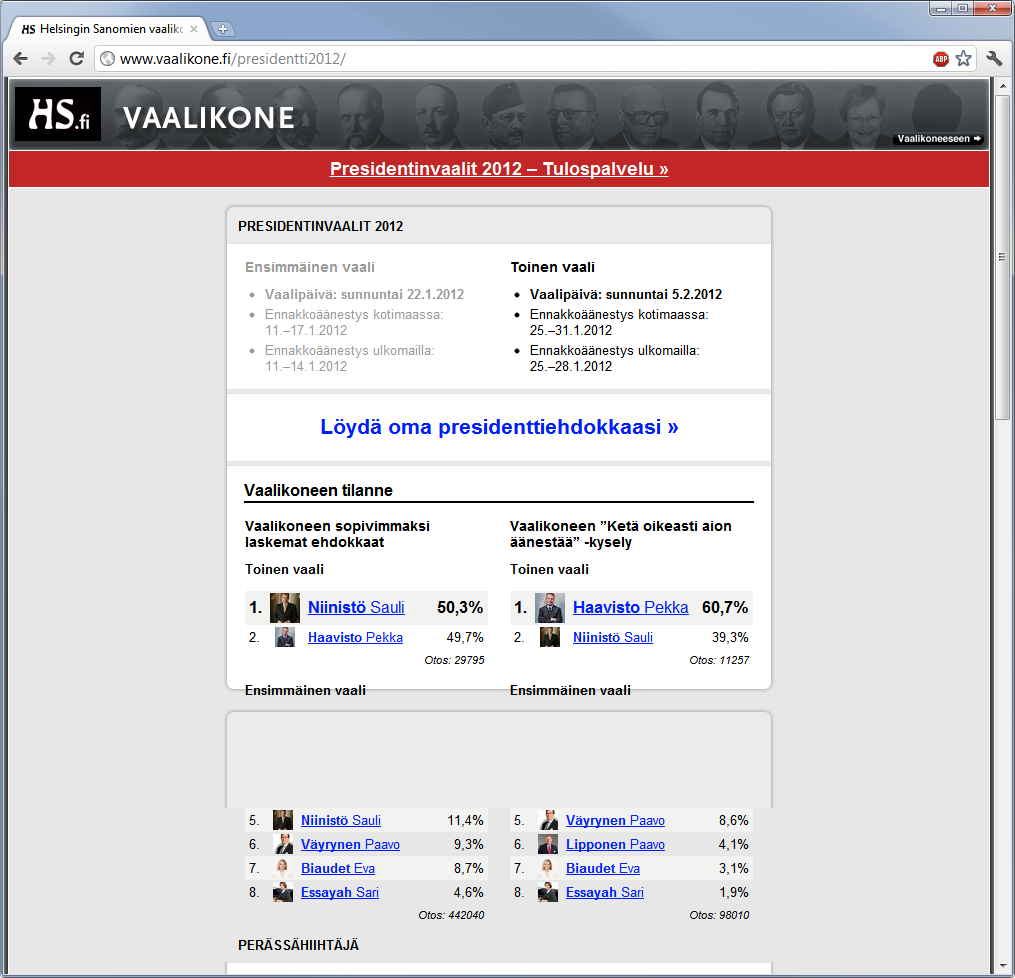1015x978 pixels.
Task: Click the 'PERÄSSÄHIIHTÄJÄ' heading
Action: [298, 945]
